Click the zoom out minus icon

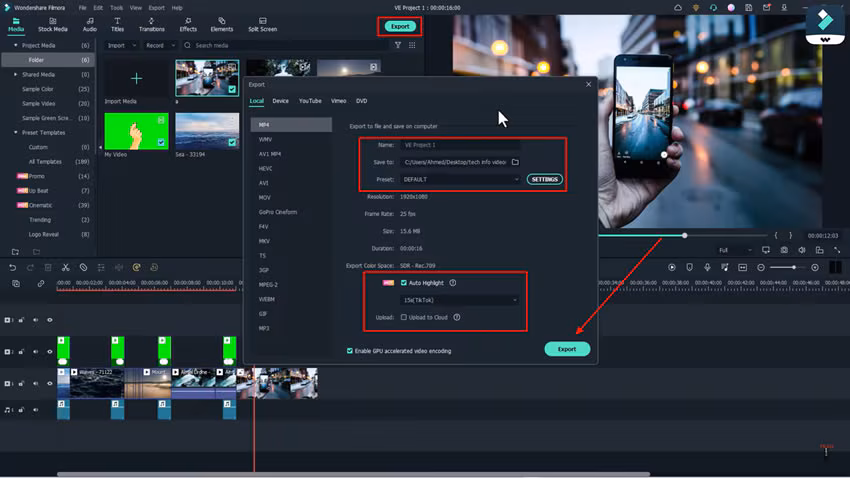pyautogui.click(x=761, y=268)
